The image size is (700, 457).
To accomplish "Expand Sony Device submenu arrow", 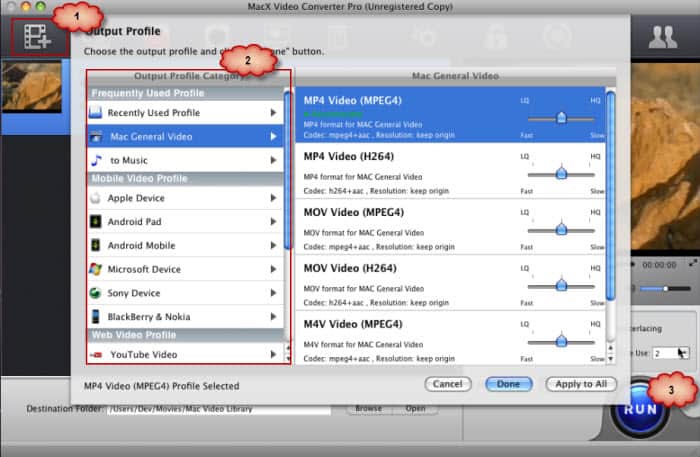I will tap(273, 293).
